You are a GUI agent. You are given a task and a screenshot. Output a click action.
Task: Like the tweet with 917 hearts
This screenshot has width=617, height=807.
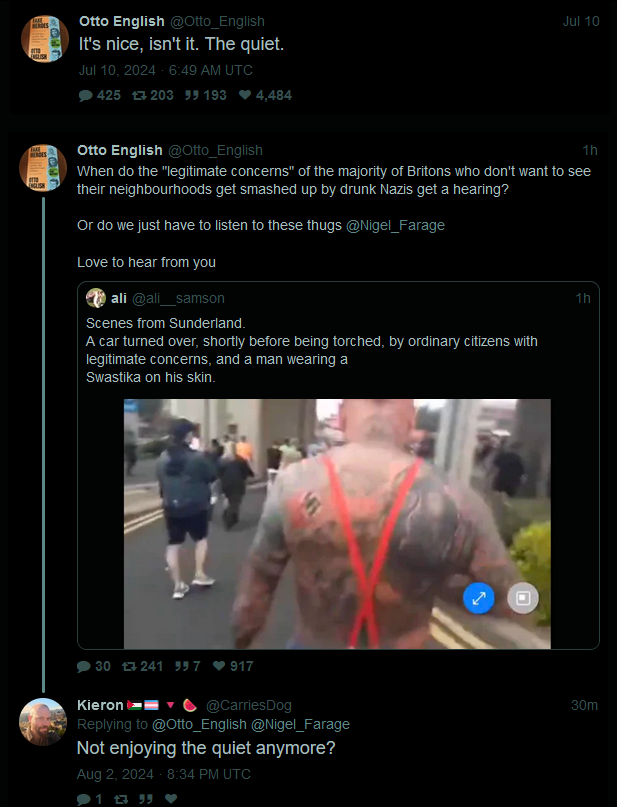pyautogui.click(x=219, y=666)
